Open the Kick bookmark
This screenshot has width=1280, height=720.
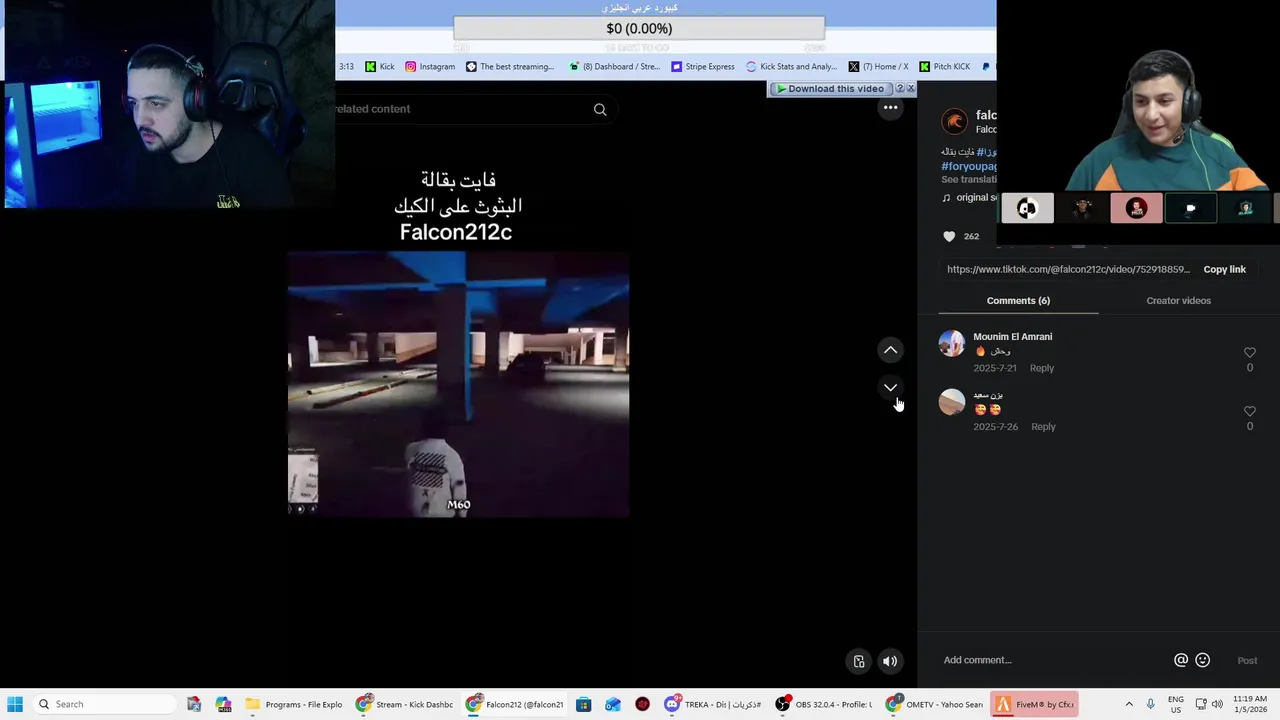pyautogui.click(x=379, y=66)
